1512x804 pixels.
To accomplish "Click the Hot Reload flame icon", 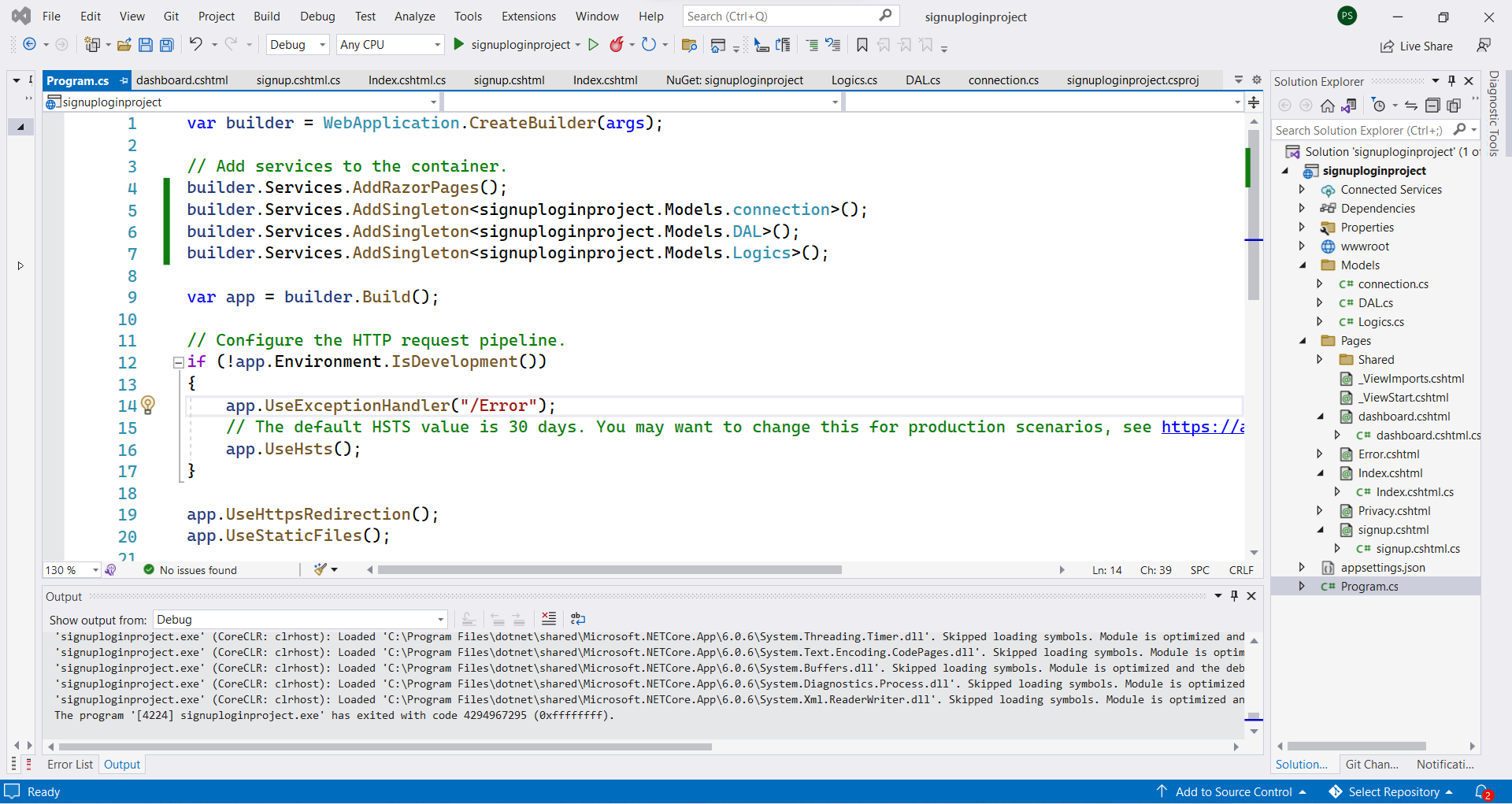I will point(617,45).
